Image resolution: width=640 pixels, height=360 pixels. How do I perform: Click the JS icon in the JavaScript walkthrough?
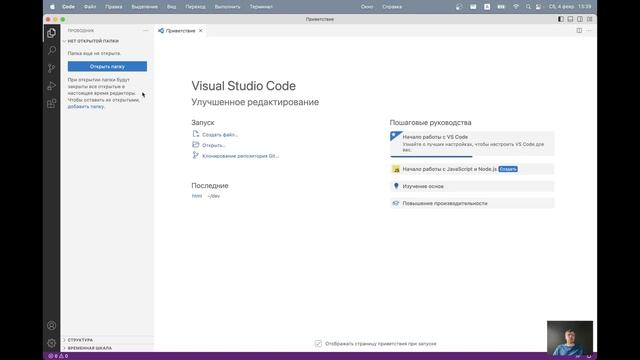click(396, 169)
